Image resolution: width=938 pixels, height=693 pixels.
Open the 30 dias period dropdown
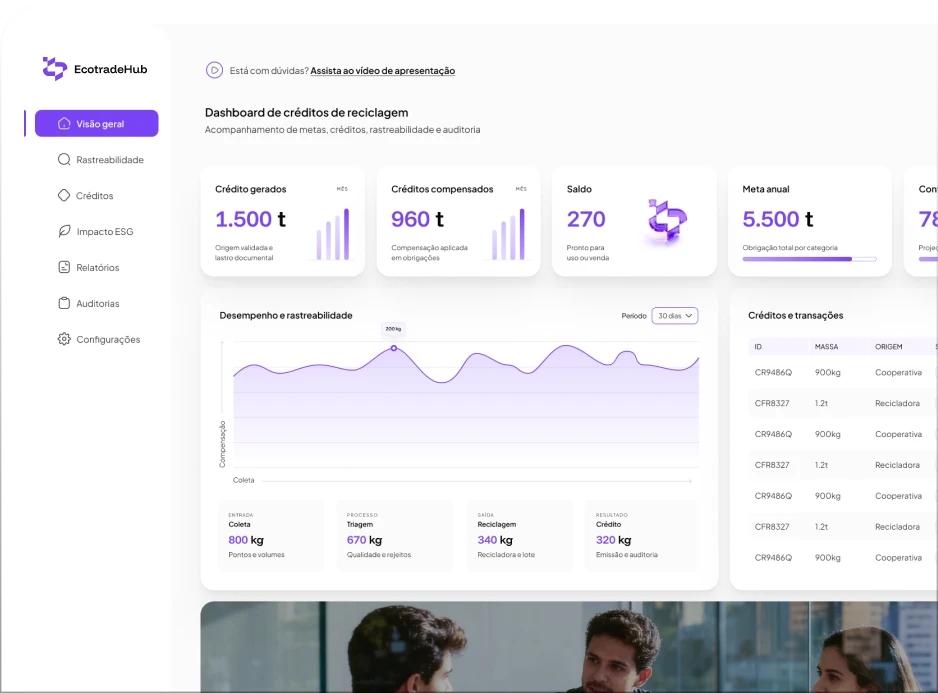click(x=675, y=315)
